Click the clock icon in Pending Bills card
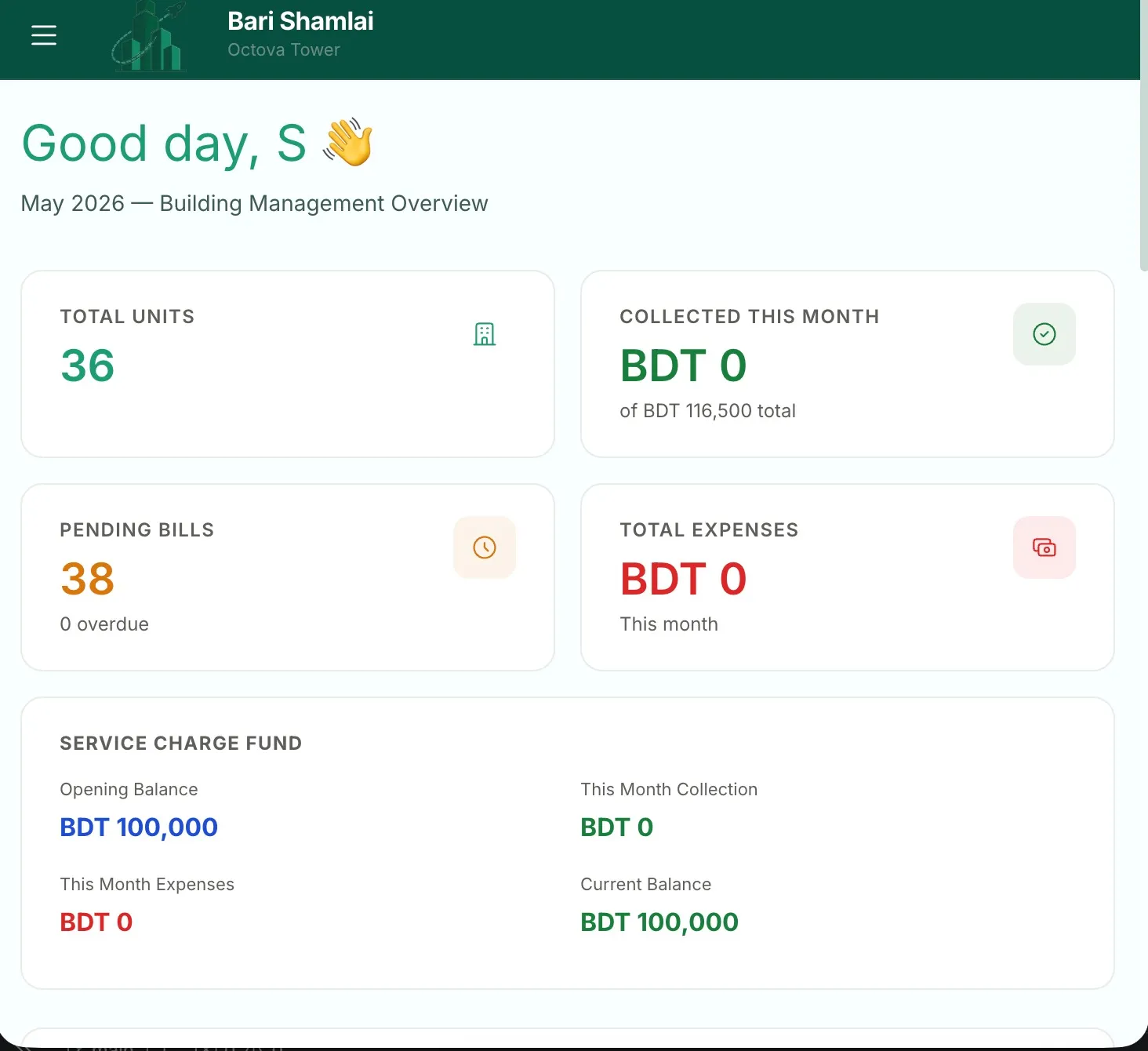 (x=485, y=547)
